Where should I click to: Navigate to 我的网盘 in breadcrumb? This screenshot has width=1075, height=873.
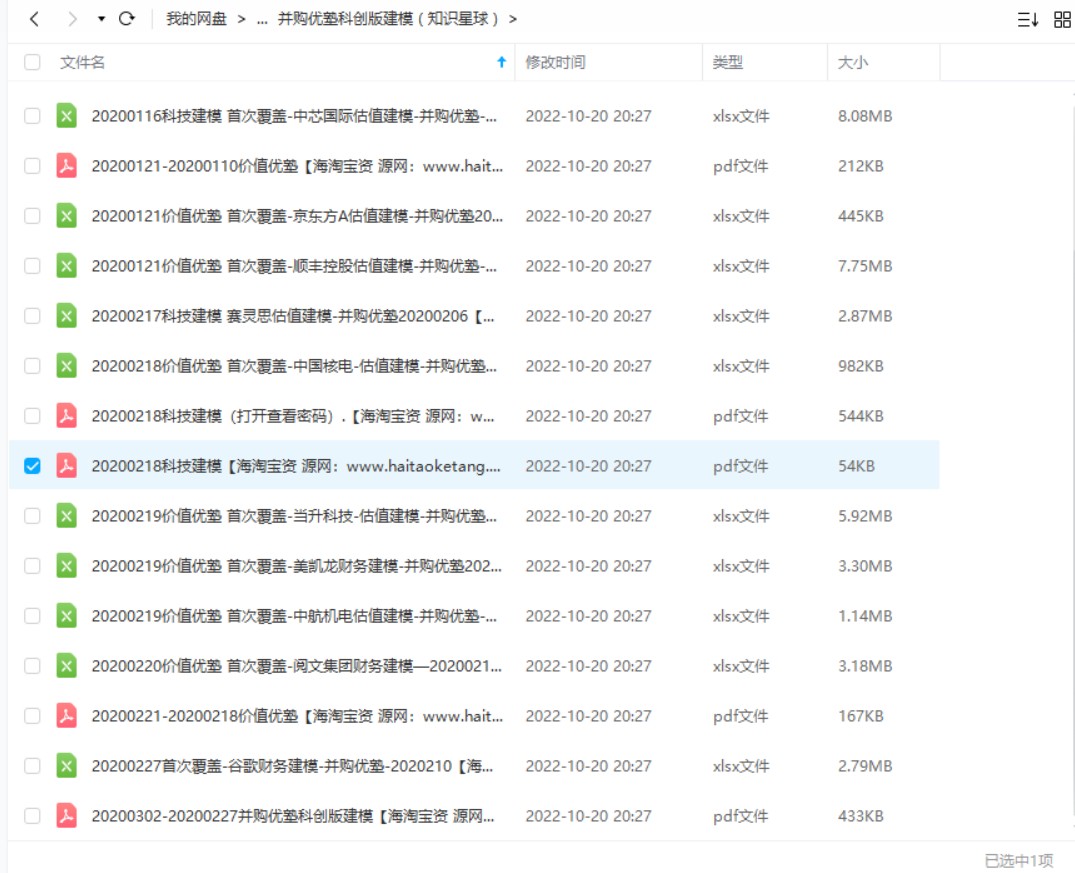point(196,19)
